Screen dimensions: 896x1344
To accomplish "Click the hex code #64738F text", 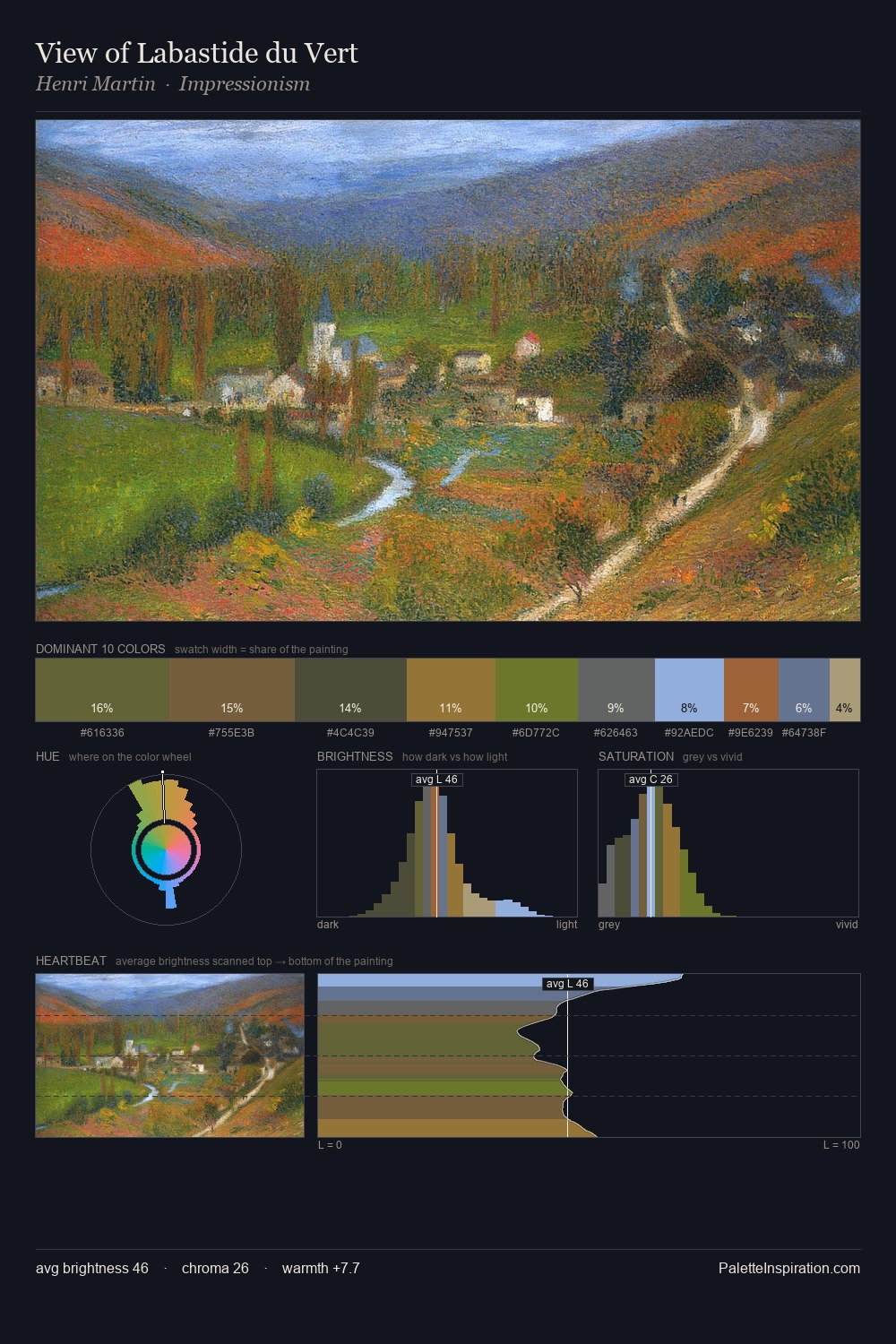I will tap(804, 732).
